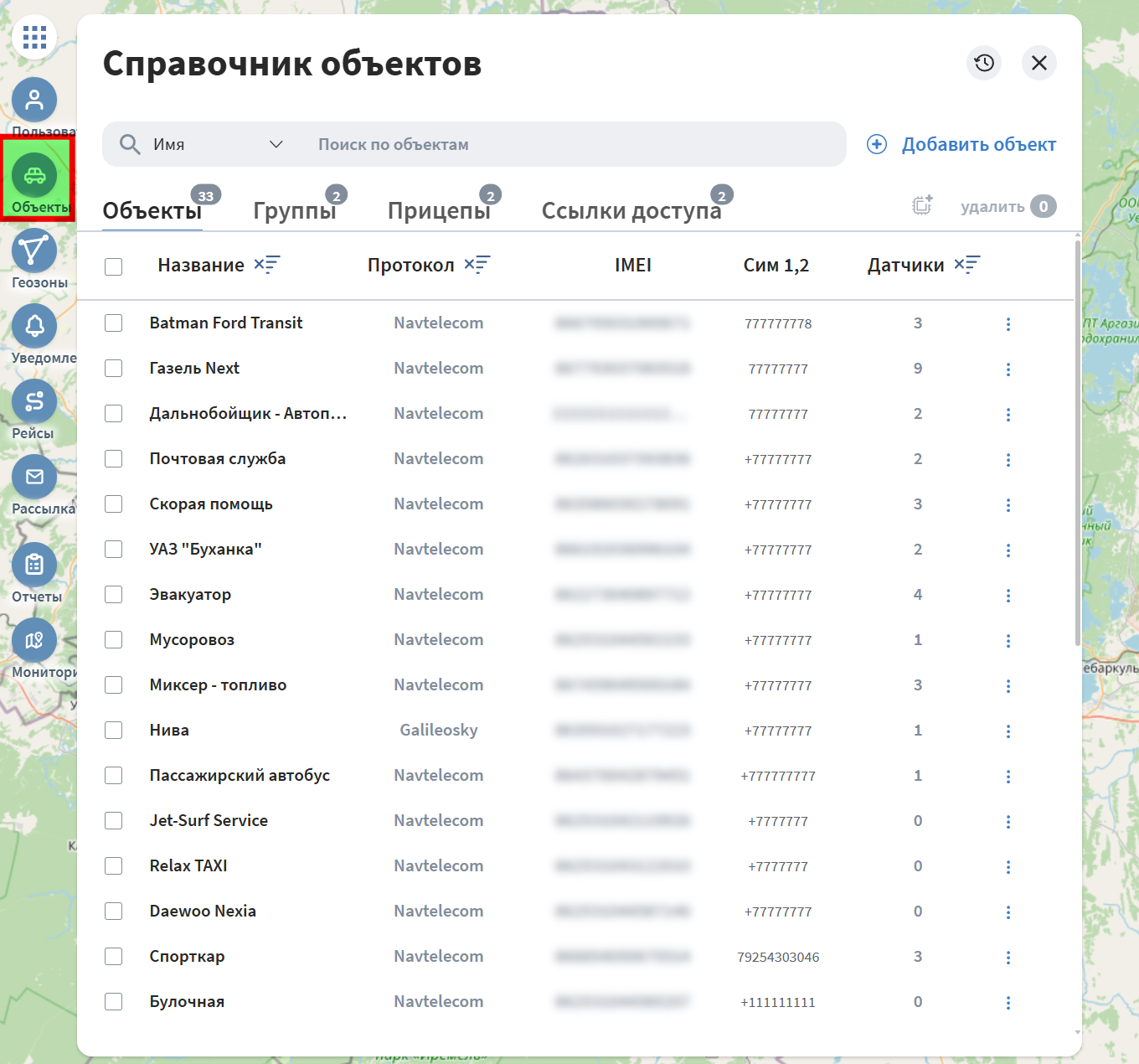
Task: Open the Ссылки доступа tab
Action: (x=631, y=210)
